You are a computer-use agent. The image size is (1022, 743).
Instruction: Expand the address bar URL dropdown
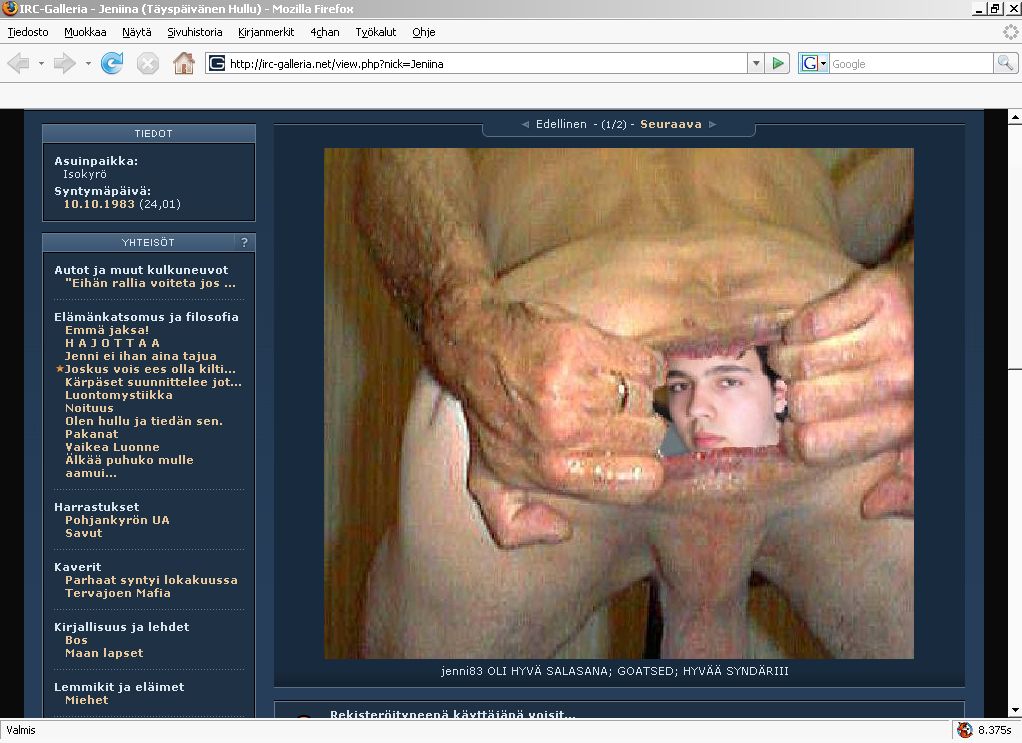click(756, 64)
